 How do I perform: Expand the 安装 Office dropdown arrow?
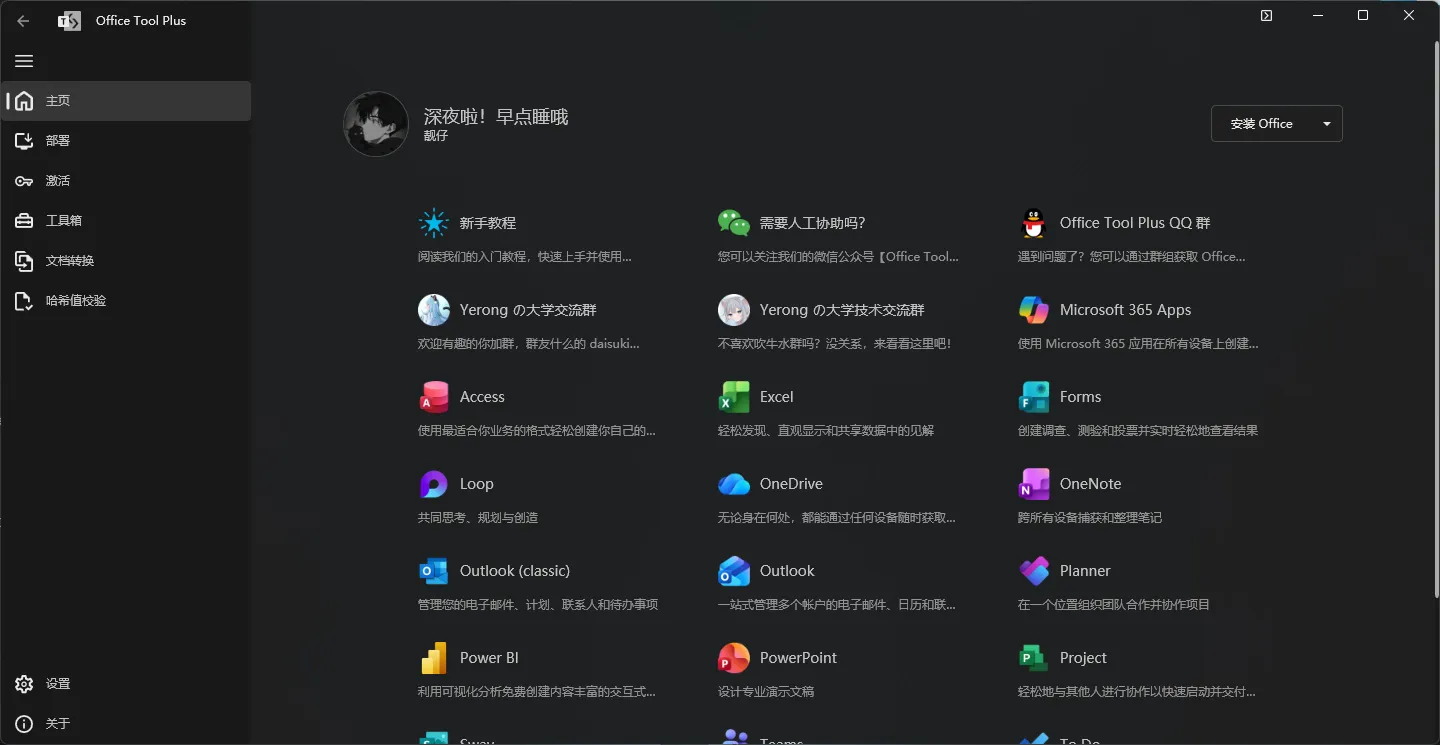(1327, 124)
